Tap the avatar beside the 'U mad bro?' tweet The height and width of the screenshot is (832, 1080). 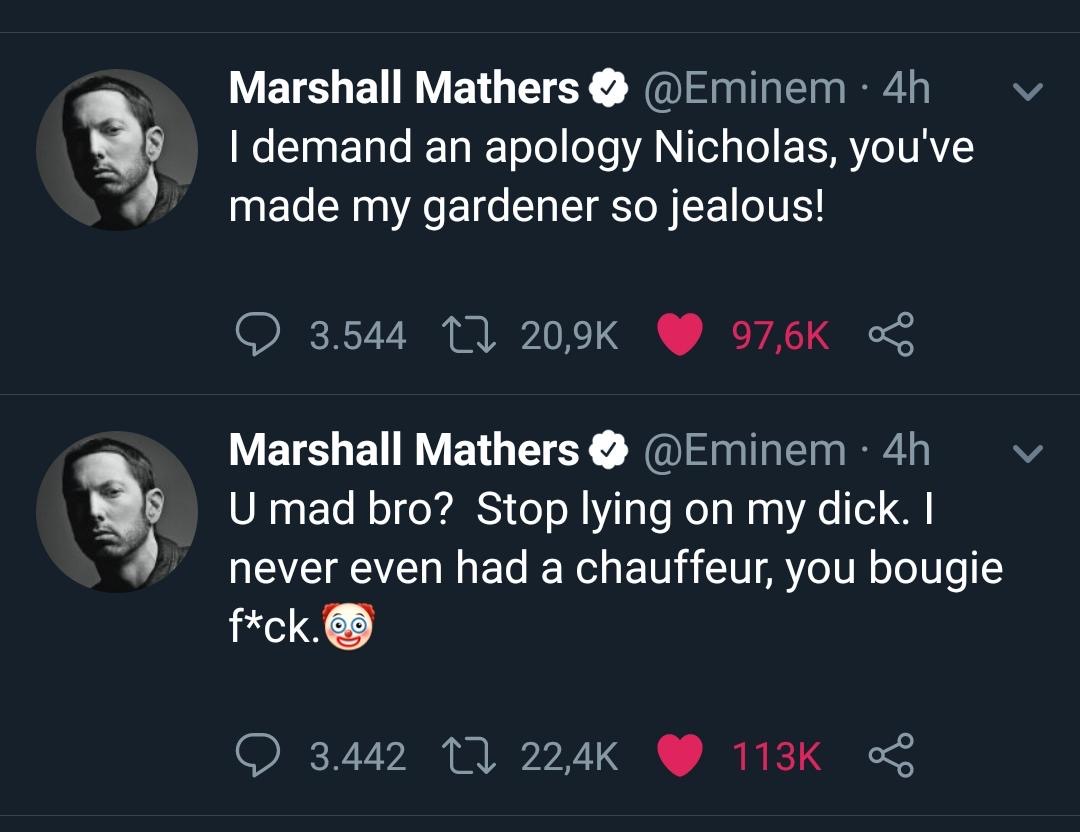tap(117, 512)
